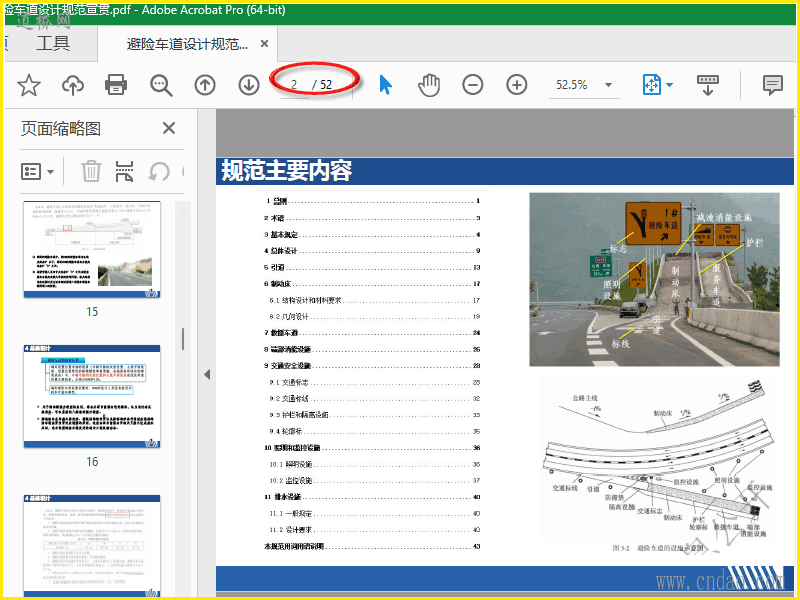
Task: Zoom in with plus button
Action: coord(517,85)
